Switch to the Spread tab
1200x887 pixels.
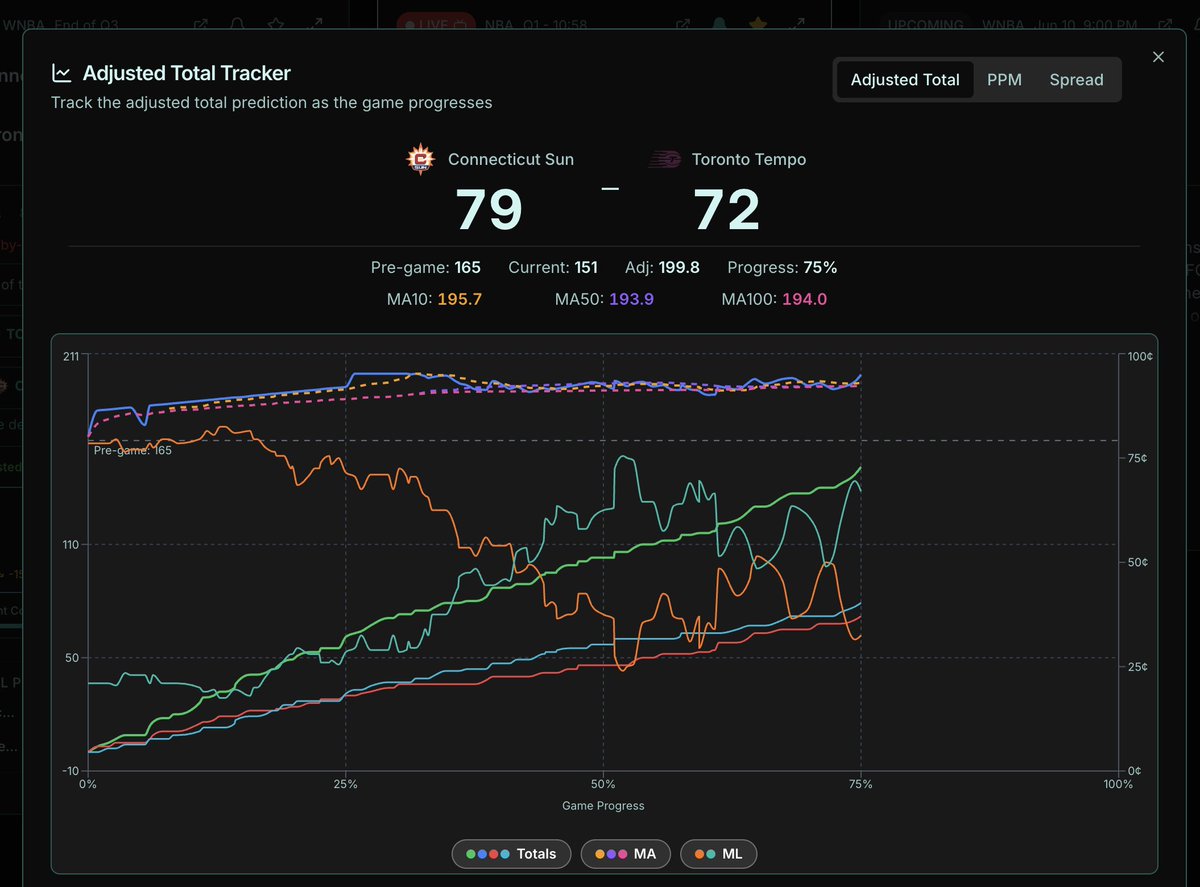[1076, 80]
